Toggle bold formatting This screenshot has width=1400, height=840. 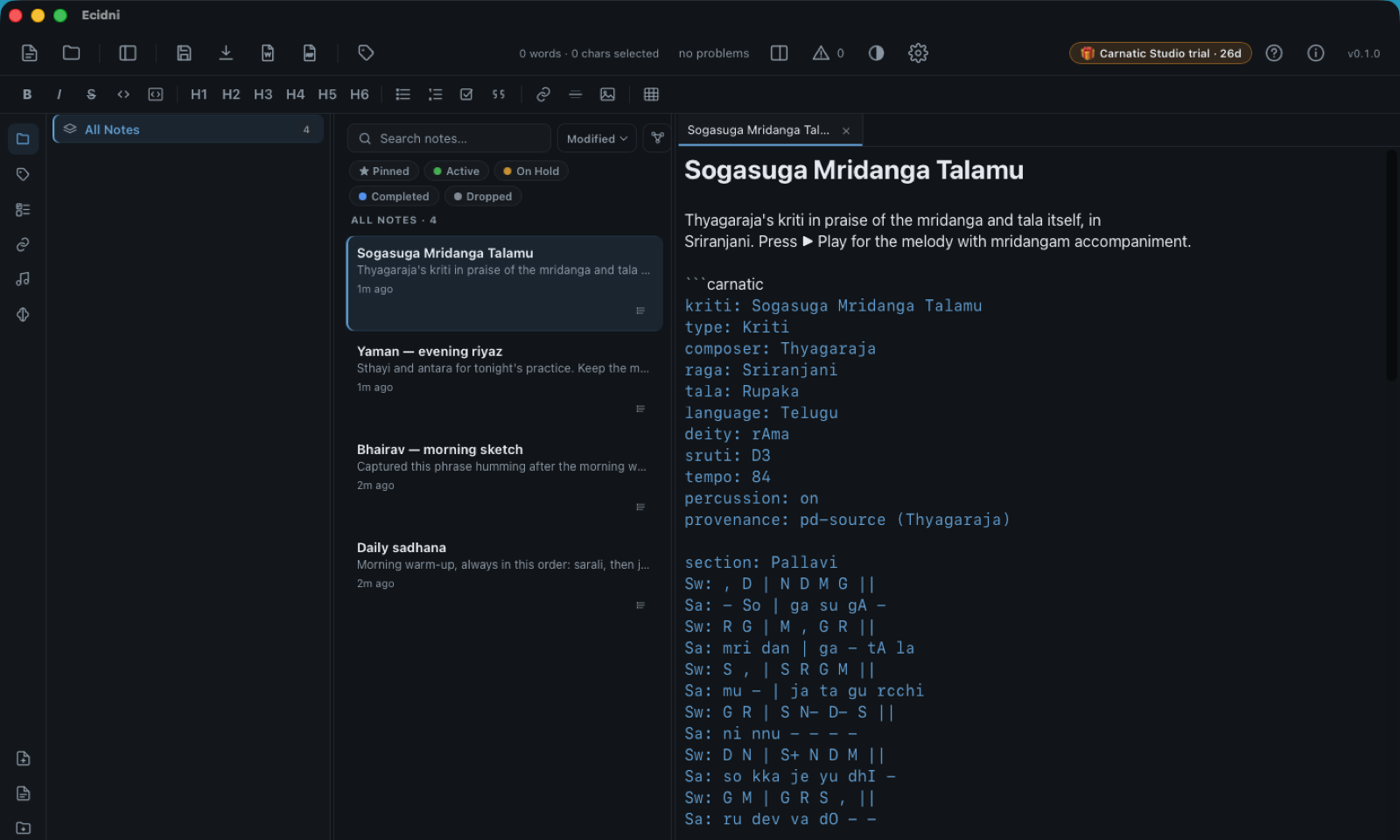tap(27, 94)
